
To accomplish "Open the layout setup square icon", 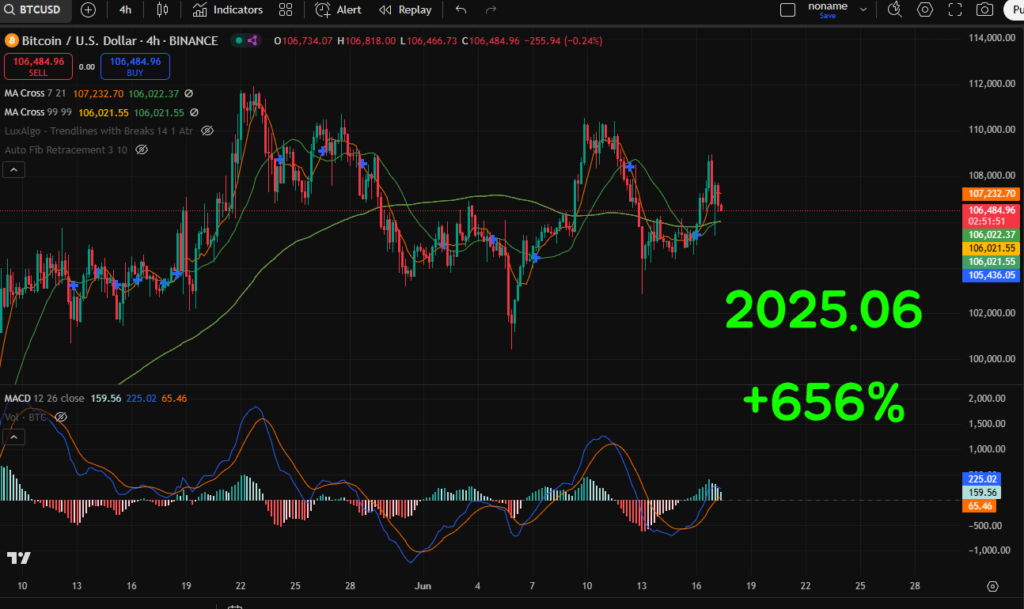I will (788, 10).
